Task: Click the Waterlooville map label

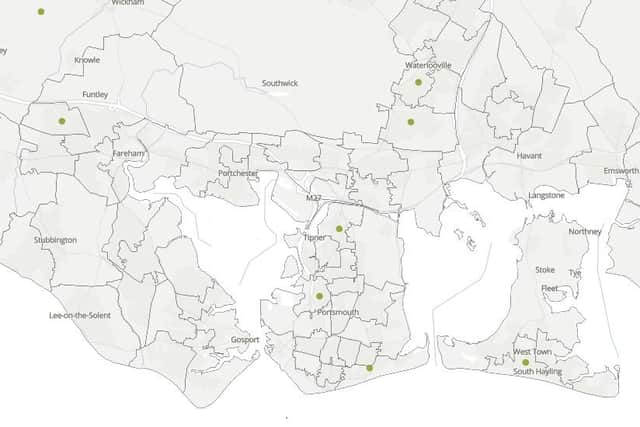Action: click(x=428, y=65)
